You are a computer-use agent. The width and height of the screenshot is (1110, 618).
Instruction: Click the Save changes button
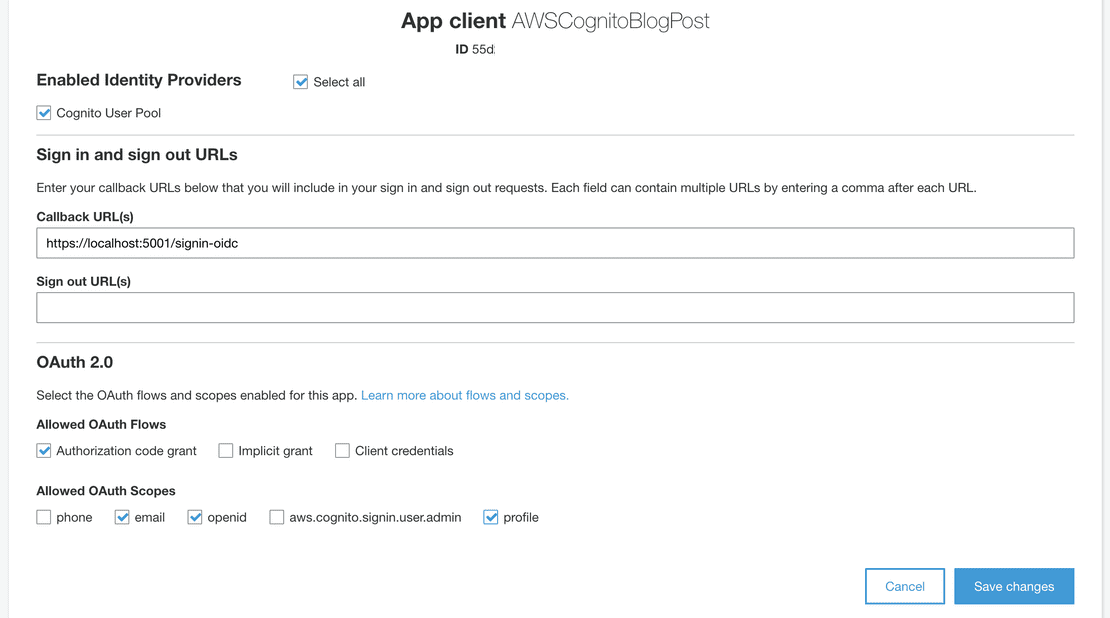[x=1014, y=586]
